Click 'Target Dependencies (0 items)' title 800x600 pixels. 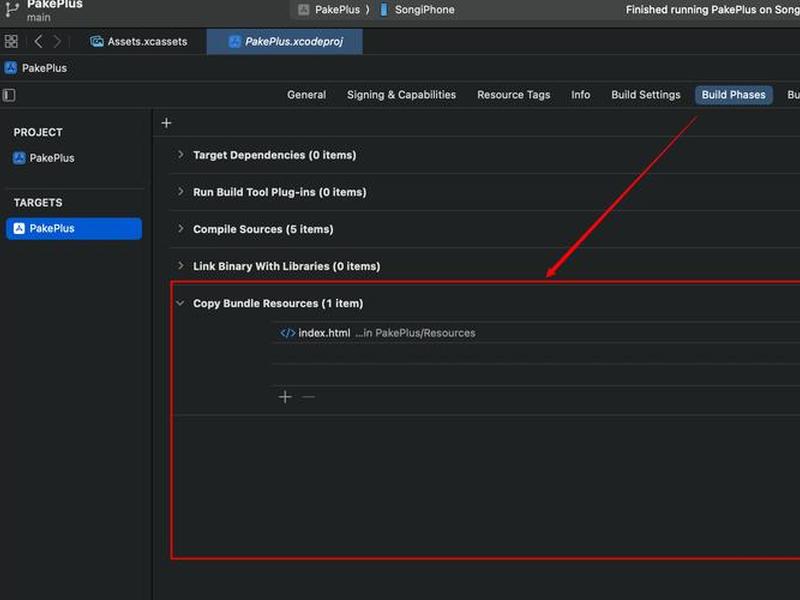pos(274,155)
